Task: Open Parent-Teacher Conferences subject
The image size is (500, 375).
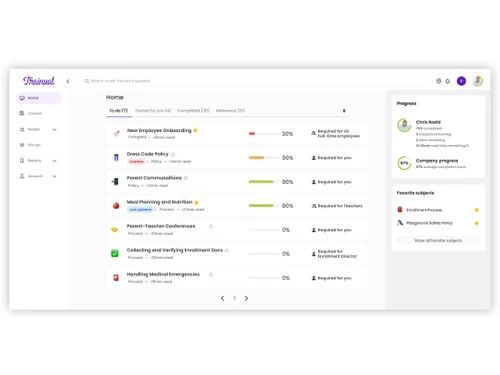Action: tap(161, 226)
